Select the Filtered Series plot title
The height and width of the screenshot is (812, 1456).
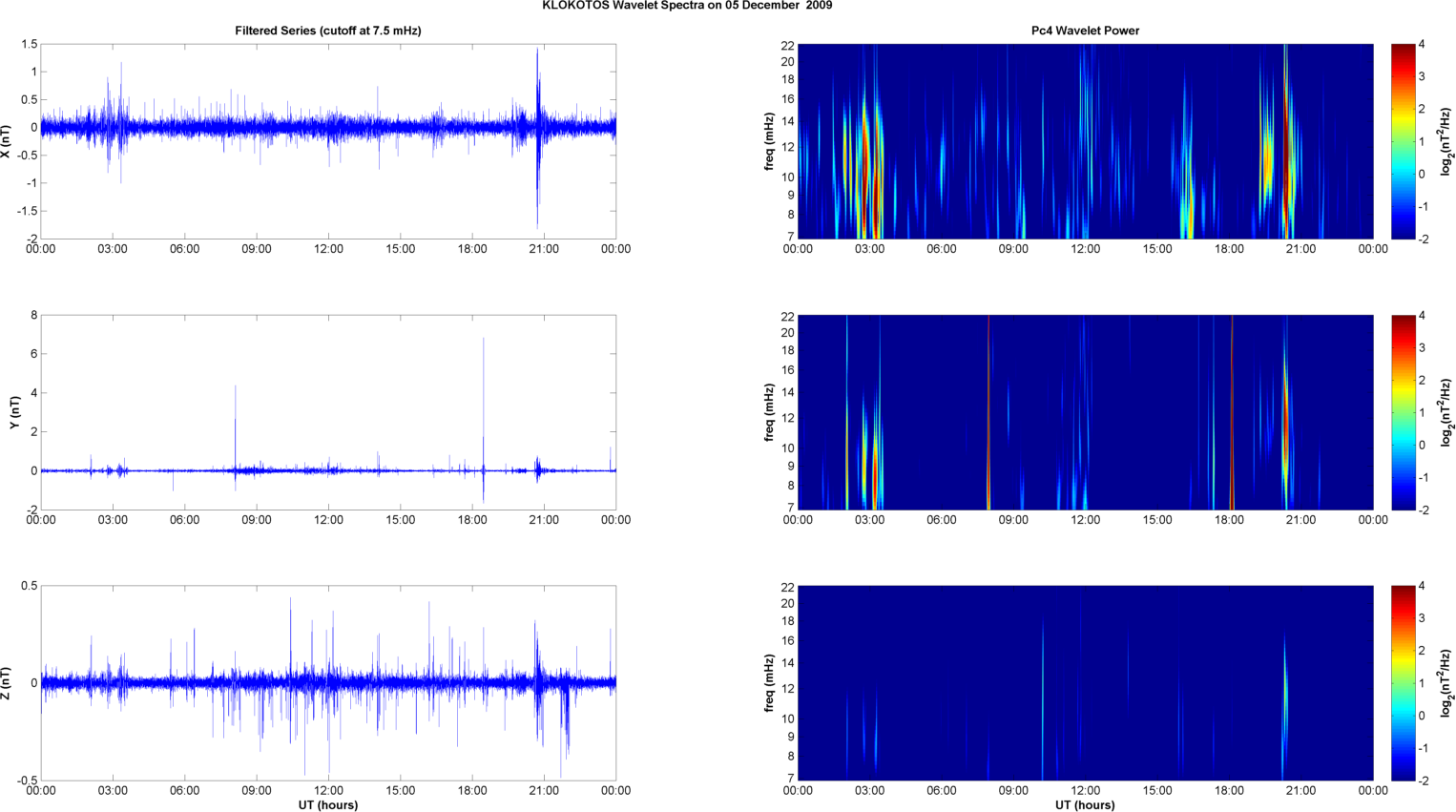click(327, 31)
